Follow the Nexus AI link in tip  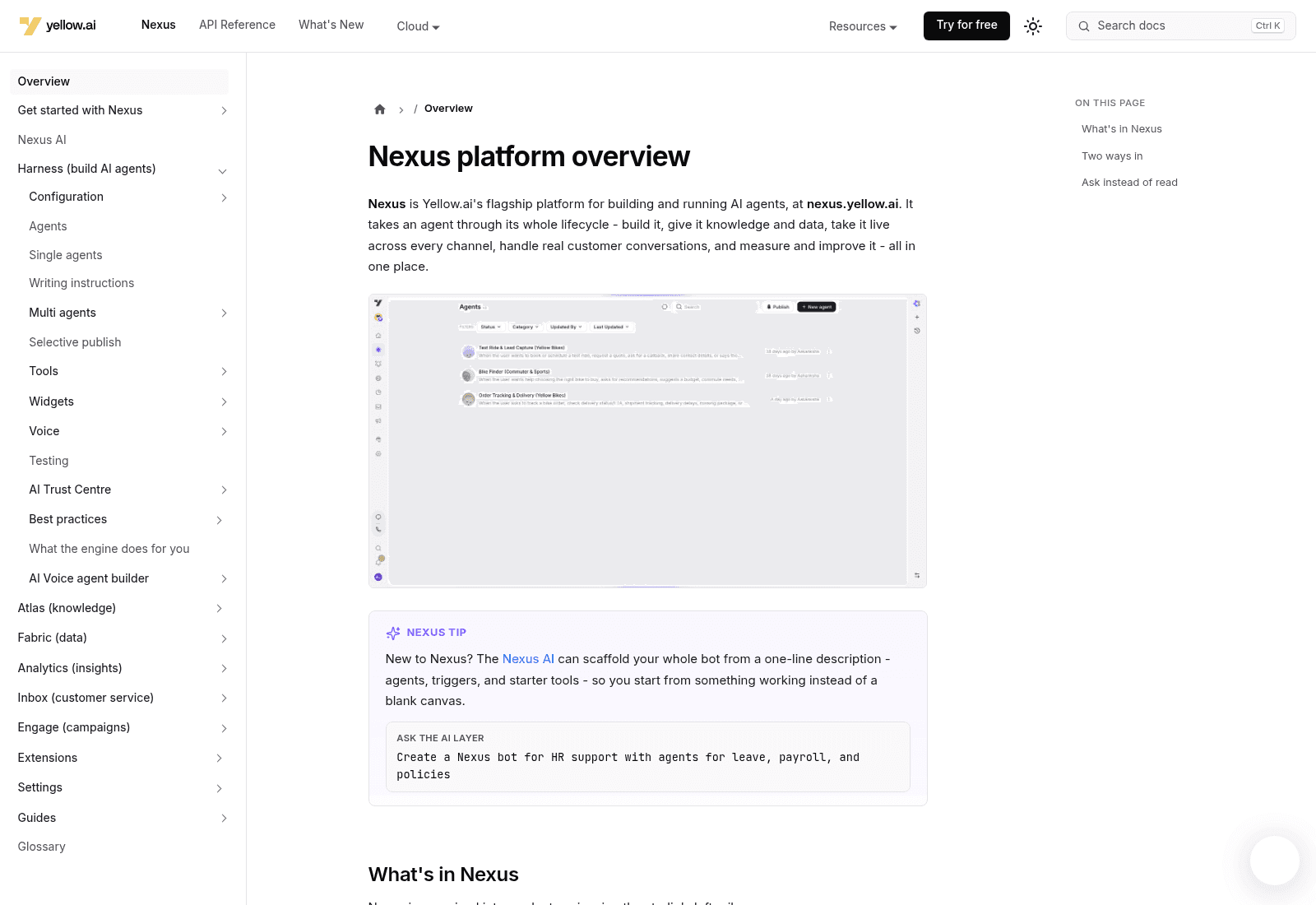528,659
